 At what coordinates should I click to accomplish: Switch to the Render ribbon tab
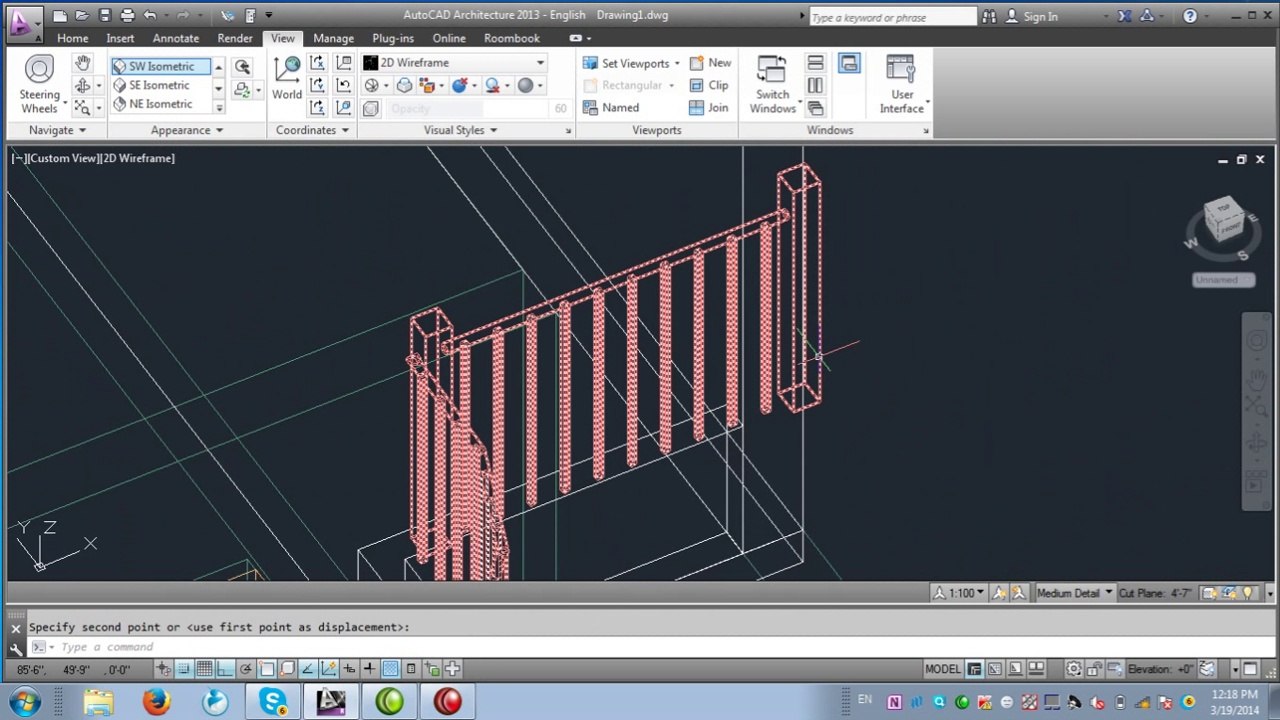click(235, 38)
